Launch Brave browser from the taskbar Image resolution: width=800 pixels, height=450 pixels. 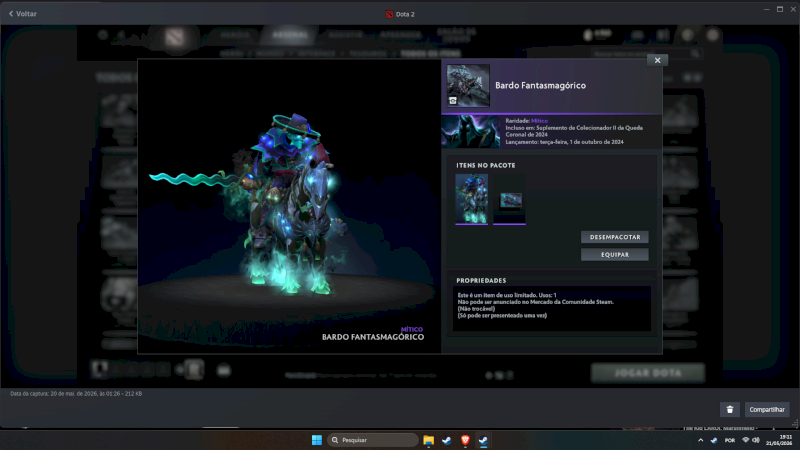coord(465,440)
